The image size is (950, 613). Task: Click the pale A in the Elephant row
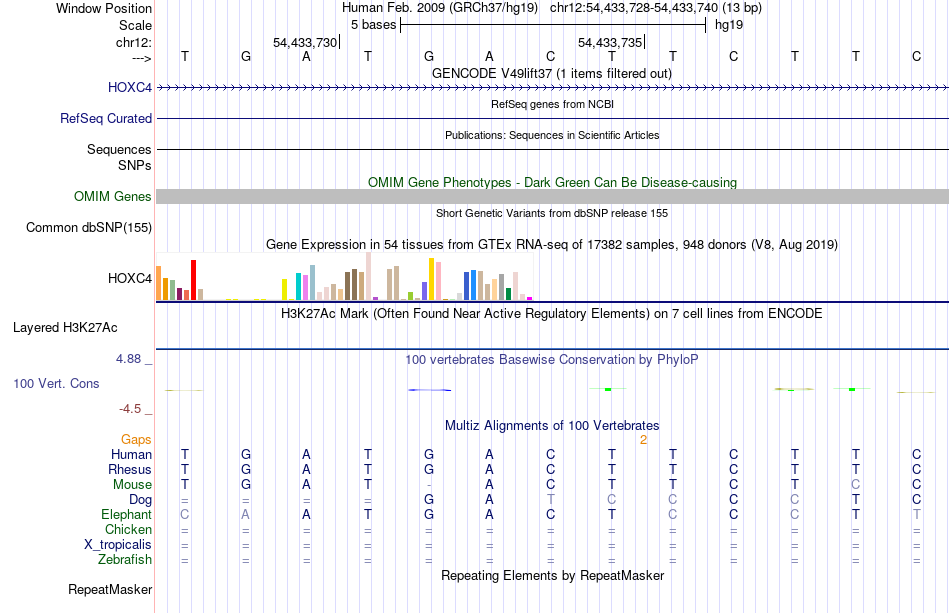coord(245,514)
